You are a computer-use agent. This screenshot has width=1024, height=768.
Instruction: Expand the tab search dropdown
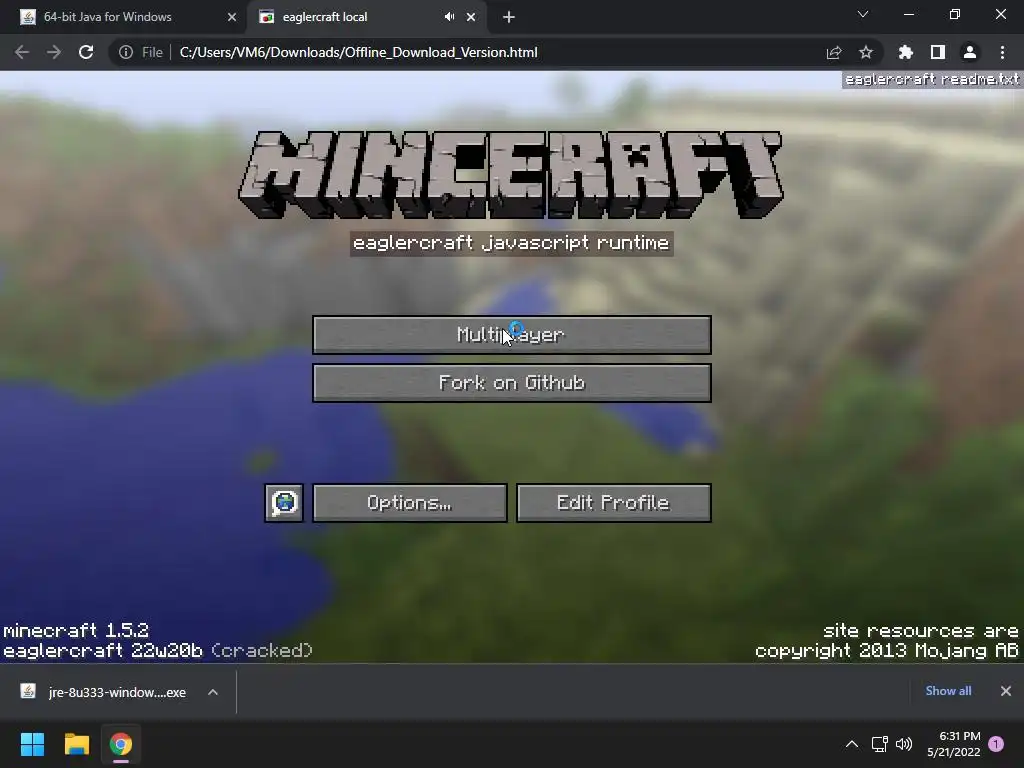(x=863, y=14)
